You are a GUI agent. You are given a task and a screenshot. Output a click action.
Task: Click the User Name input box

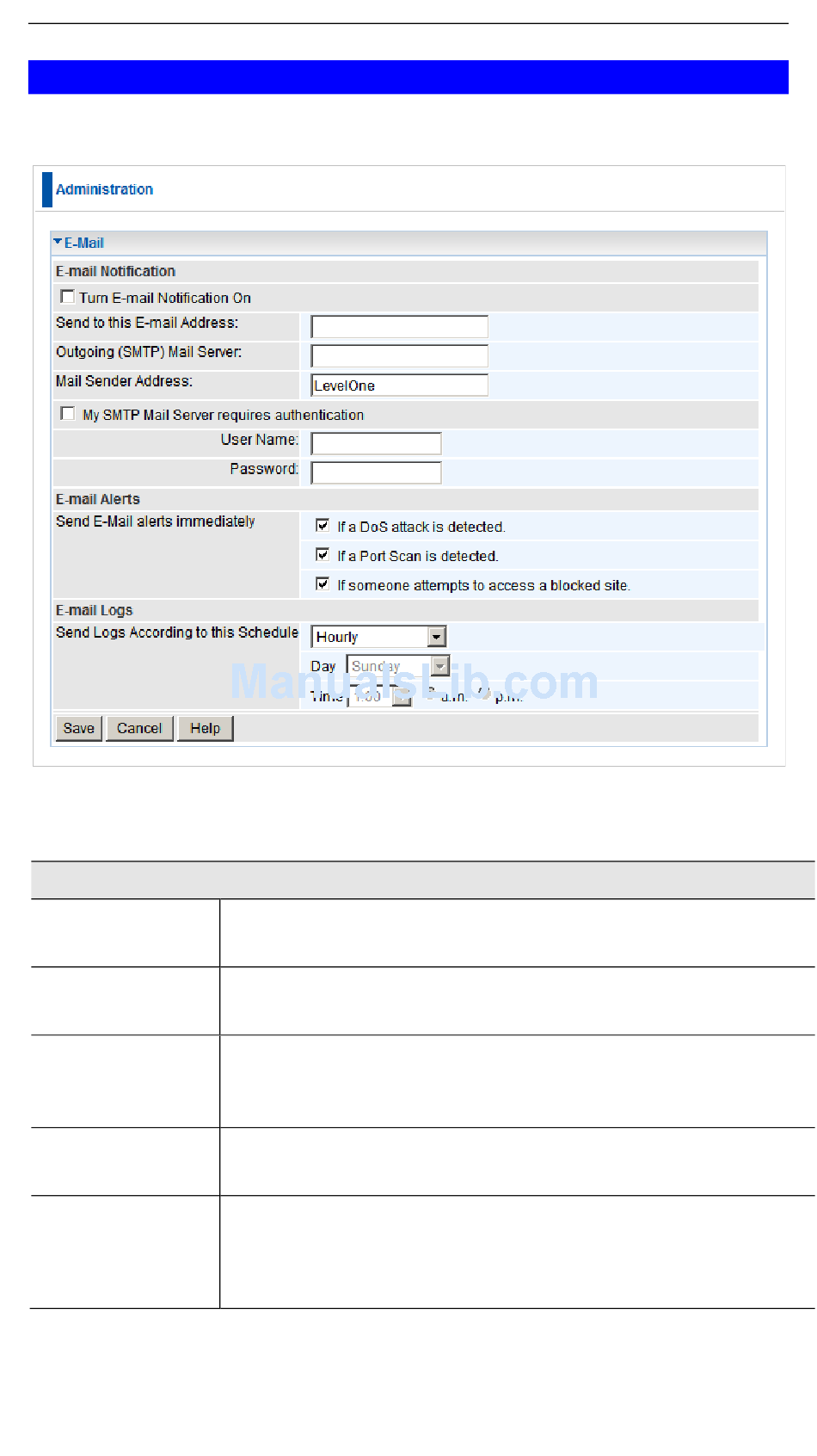point(376,443)
